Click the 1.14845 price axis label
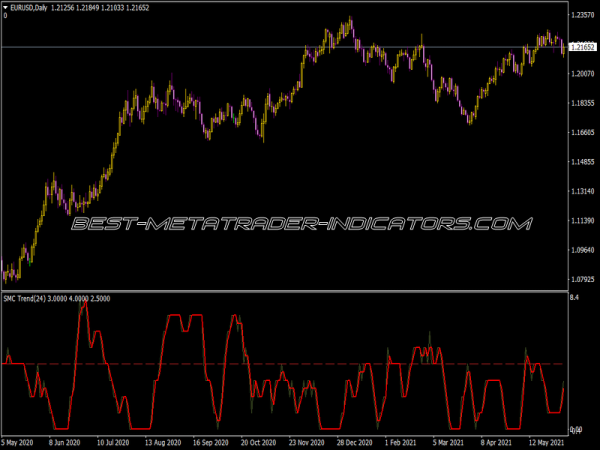600x450 pixels. click(582, 162)
